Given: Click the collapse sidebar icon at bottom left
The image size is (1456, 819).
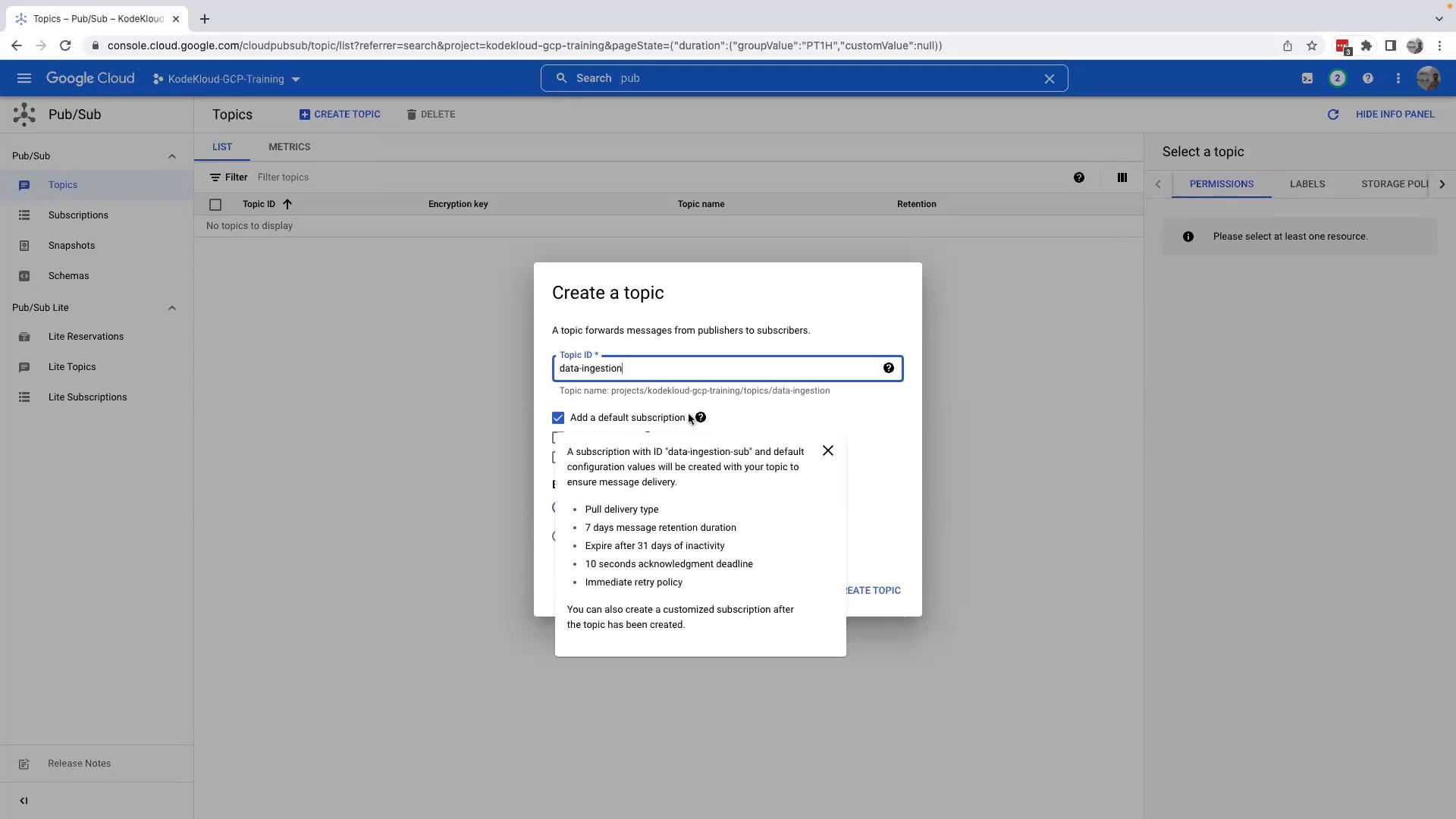Looking at the screenshot, I should [24, 801].
